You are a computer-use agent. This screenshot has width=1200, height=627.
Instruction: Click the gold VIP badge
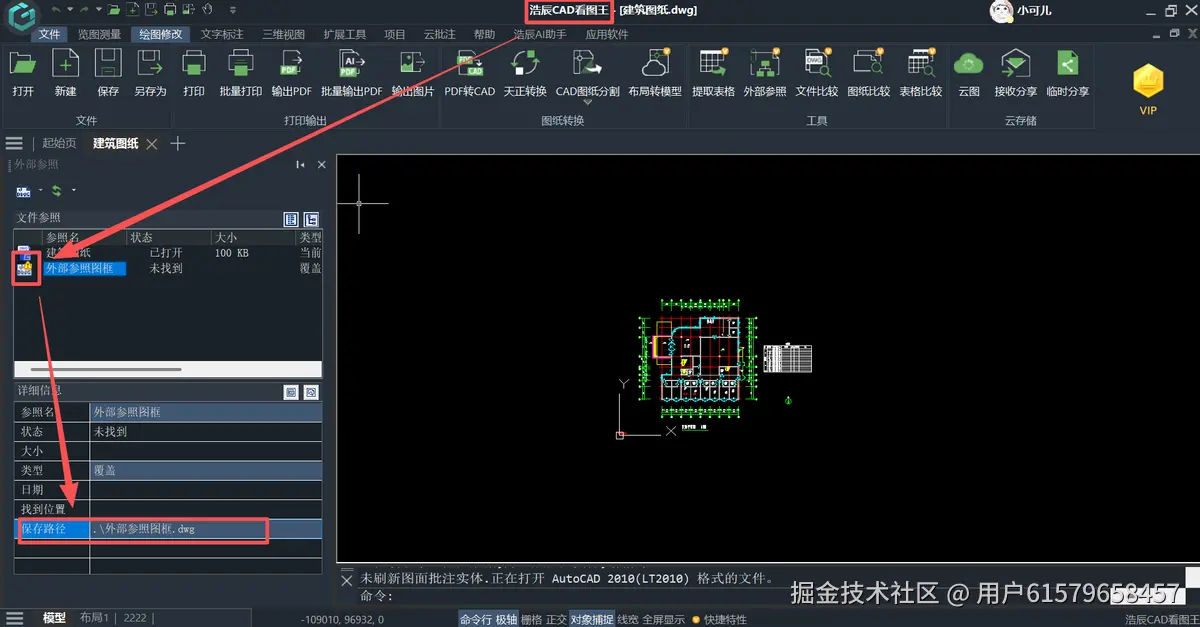tap(1148, 82)
